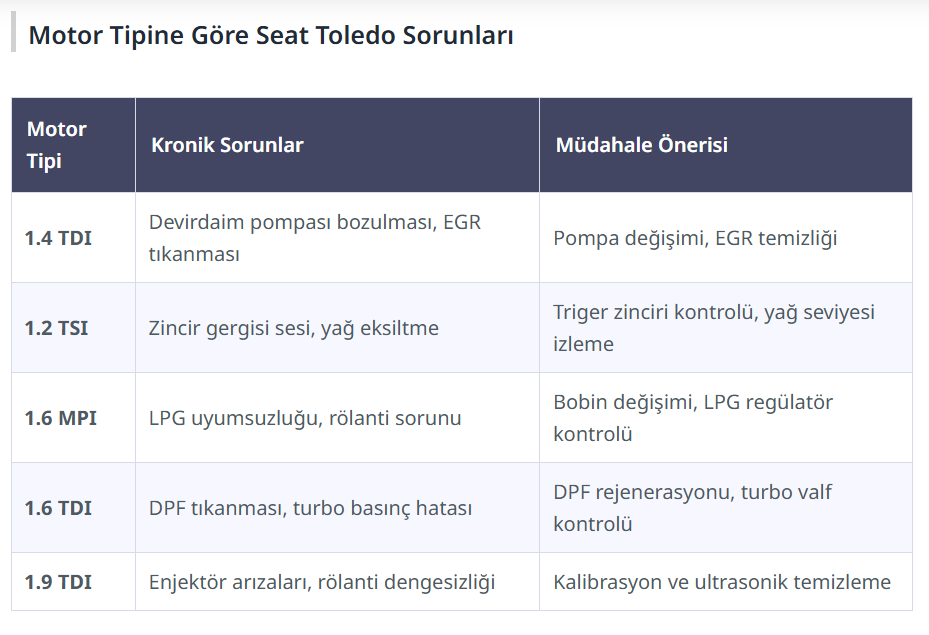Click Bobin değişimi, LPG regülatör kontrolü cell
This screenshot has height=635, width=929.
pyautogui.click(x=693, y=418)
